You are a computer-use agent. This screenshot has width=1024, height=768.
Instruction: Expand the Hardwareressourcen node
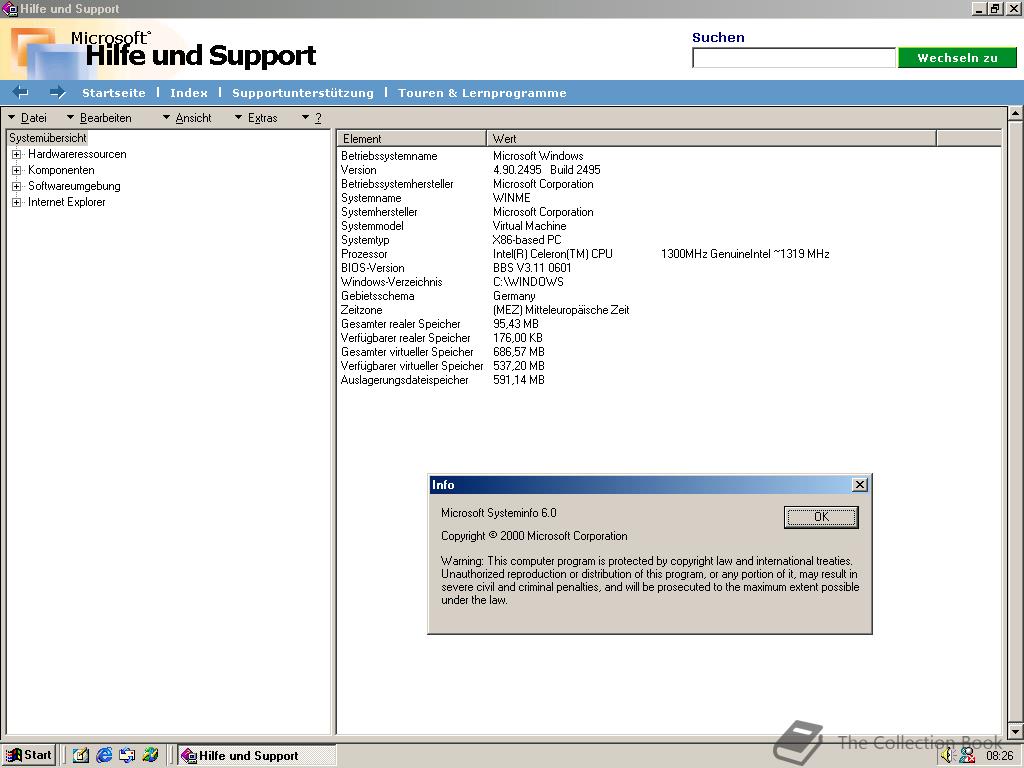16,154
